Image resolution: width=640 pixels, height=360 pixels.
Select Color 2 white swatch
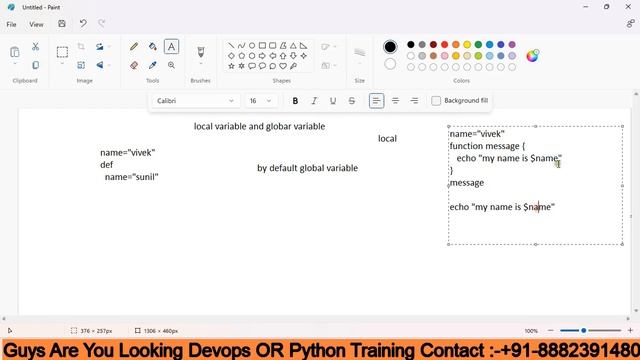point(390,64)
